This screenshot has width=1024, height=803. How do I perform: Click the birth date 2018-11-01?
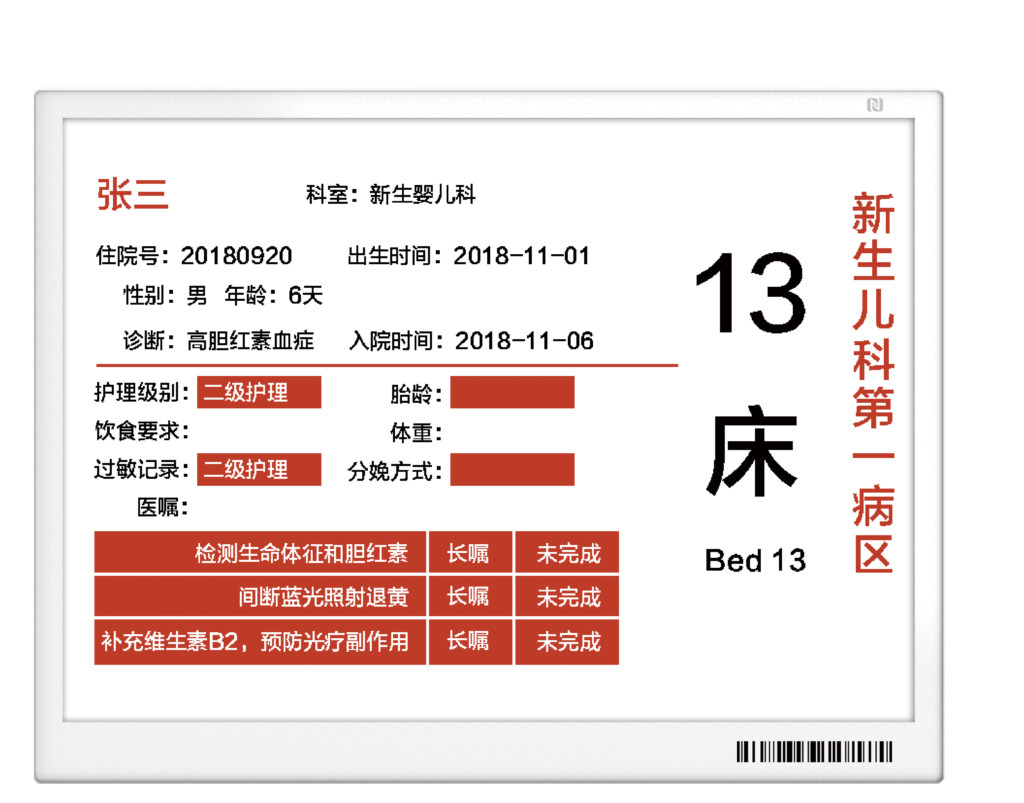pos(521,256)
